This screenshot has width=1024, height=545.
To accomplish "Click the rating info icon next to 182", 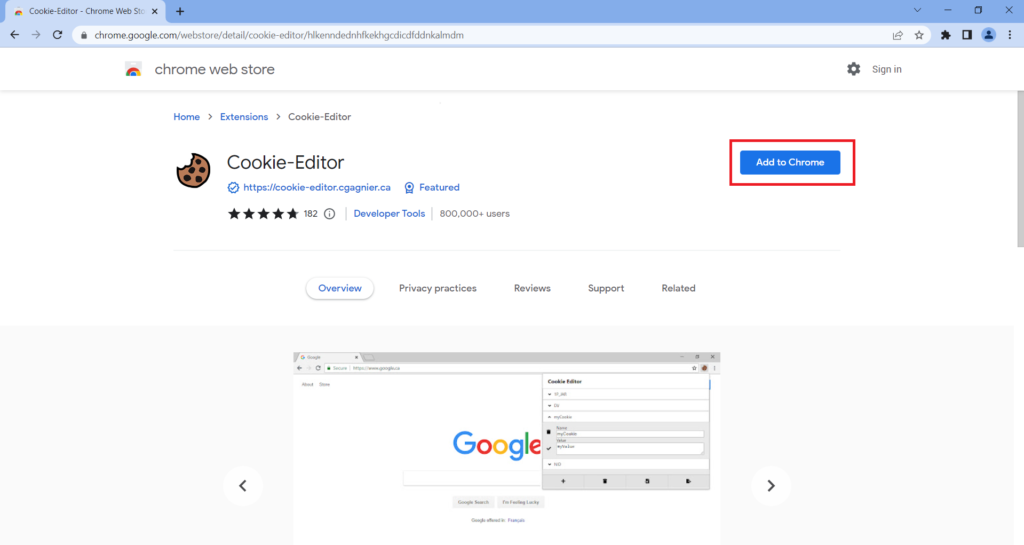I will [x=330, y=214].
